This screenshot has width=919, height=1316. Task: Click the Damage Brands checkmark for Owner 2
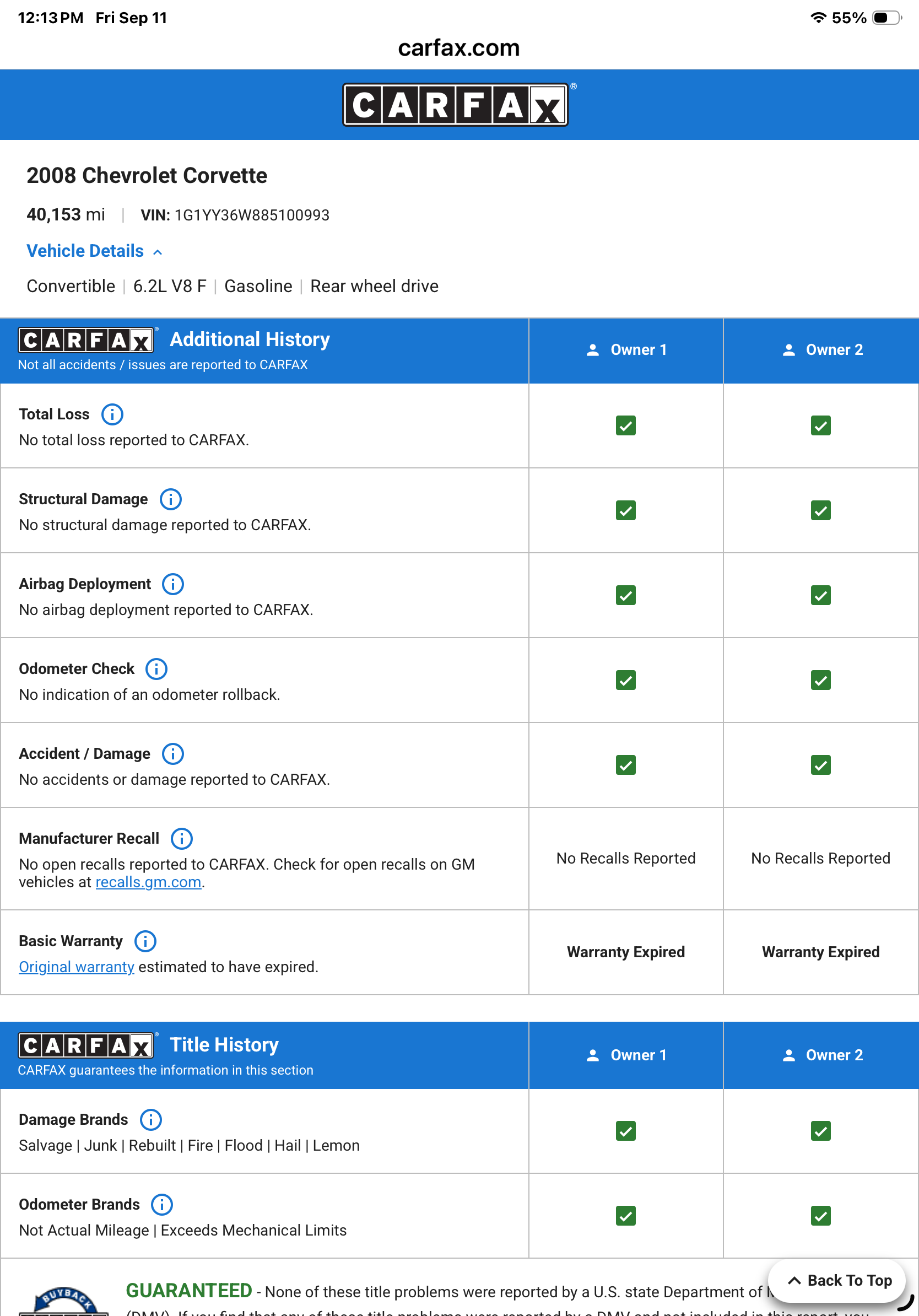[x=820, y=1131]
